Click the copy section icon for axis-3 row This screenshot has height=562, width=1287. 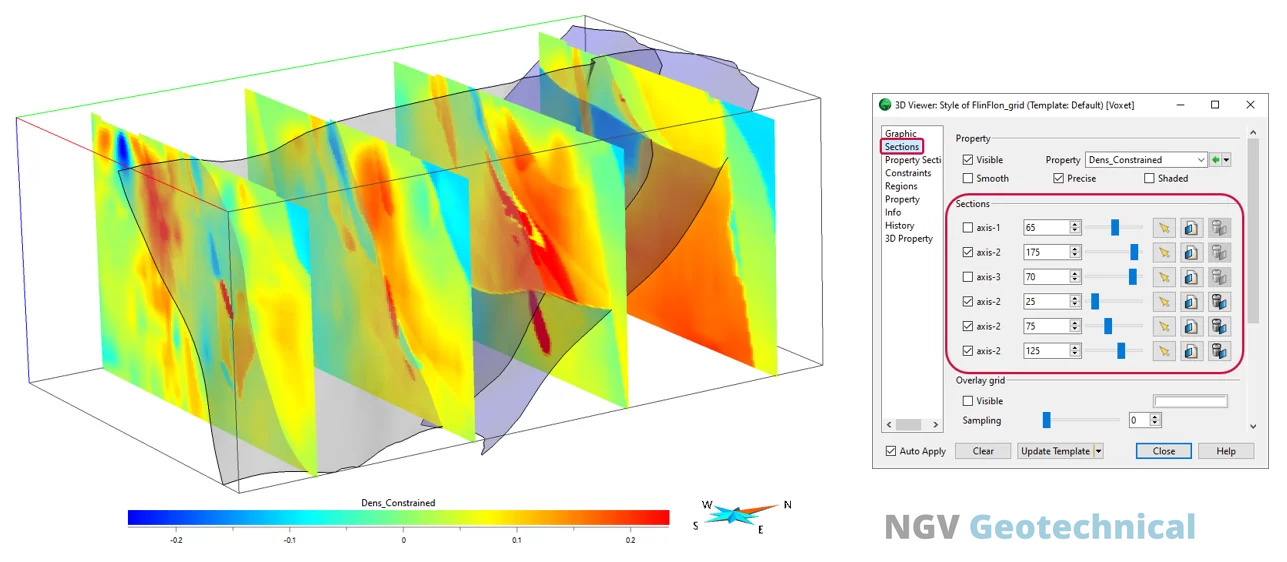pyautogui.click(x=1191, y=277)
